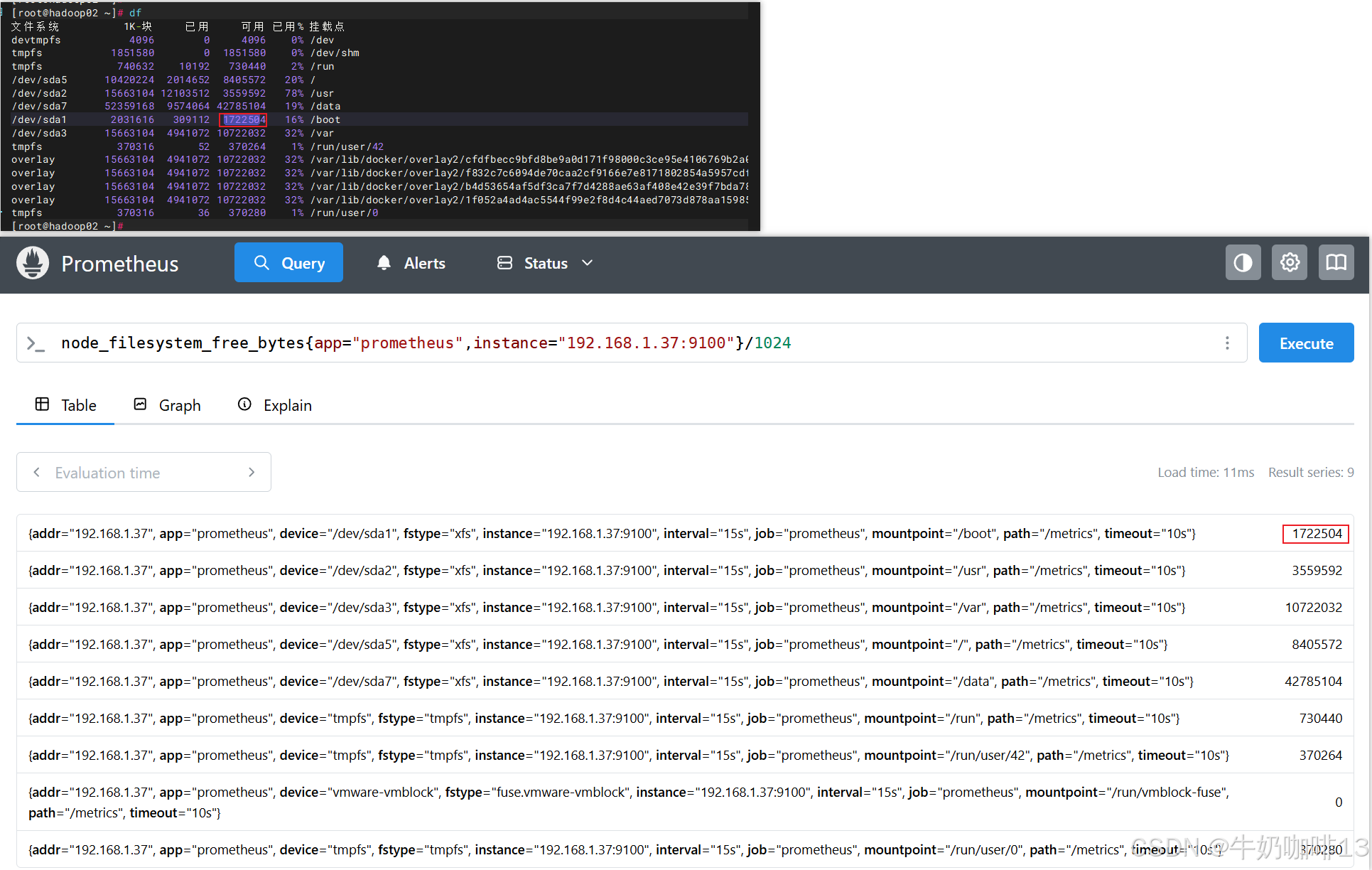Screen dimensions: 1372x870
Task: Expand the Status dropdown menu
Action: 545,263
